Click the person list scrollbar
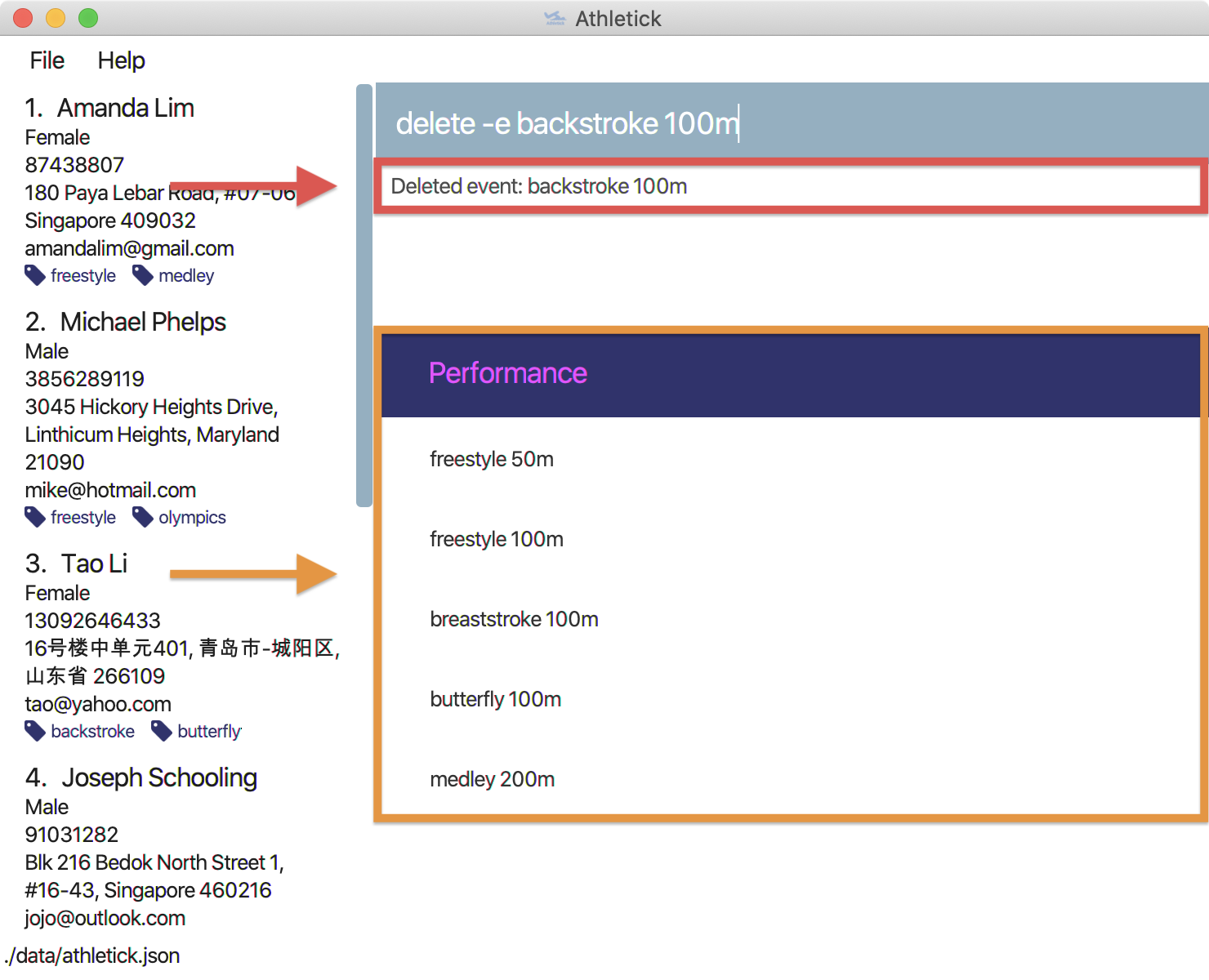The width and height of the screenshot is (1209, 980). pos(364,296)
